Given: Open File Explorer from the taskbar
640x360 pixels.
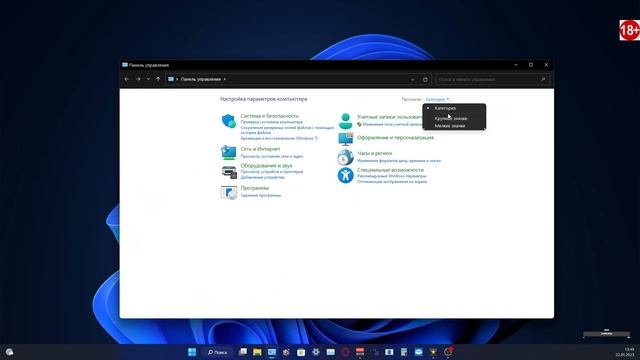Looking at the screenshot, I should click(257, 352).
